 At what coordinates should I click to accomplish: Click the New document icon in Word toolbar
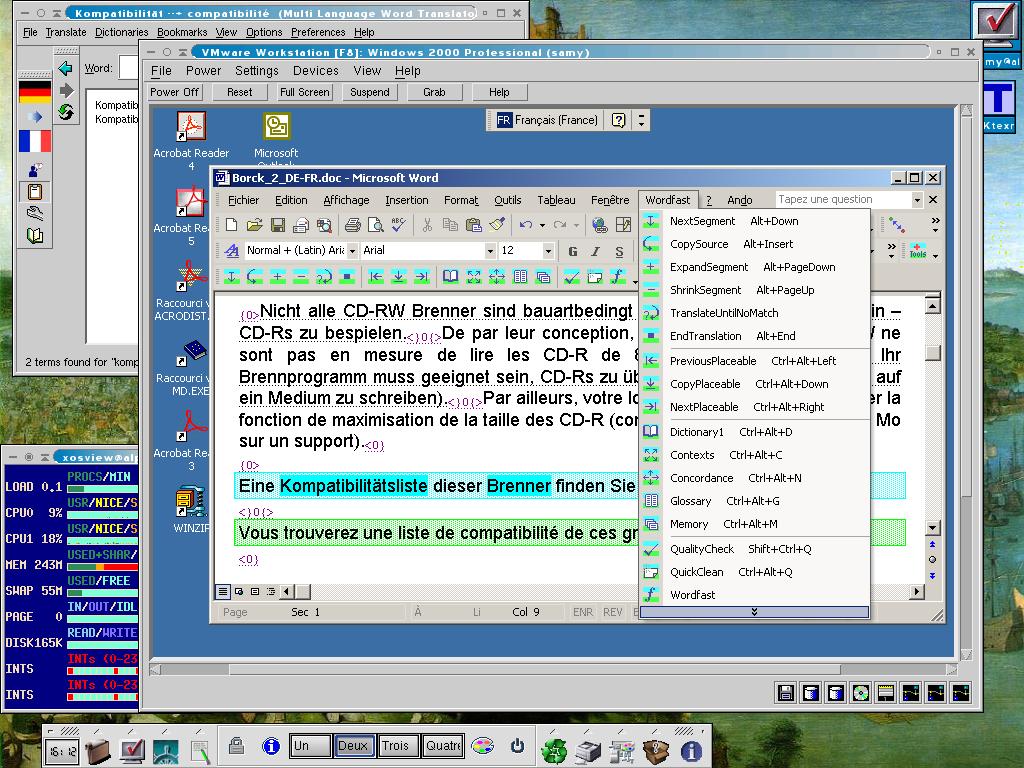pos(231,225)
